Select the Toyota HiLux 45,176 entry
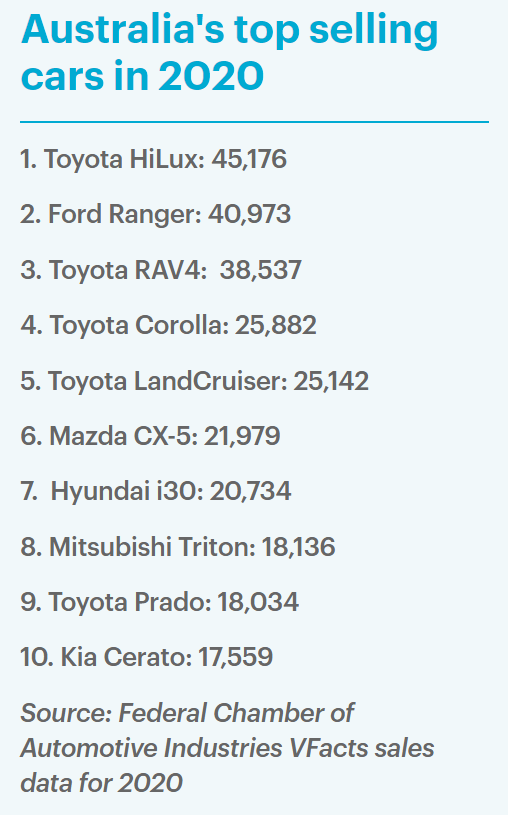 tap(153, 159)
